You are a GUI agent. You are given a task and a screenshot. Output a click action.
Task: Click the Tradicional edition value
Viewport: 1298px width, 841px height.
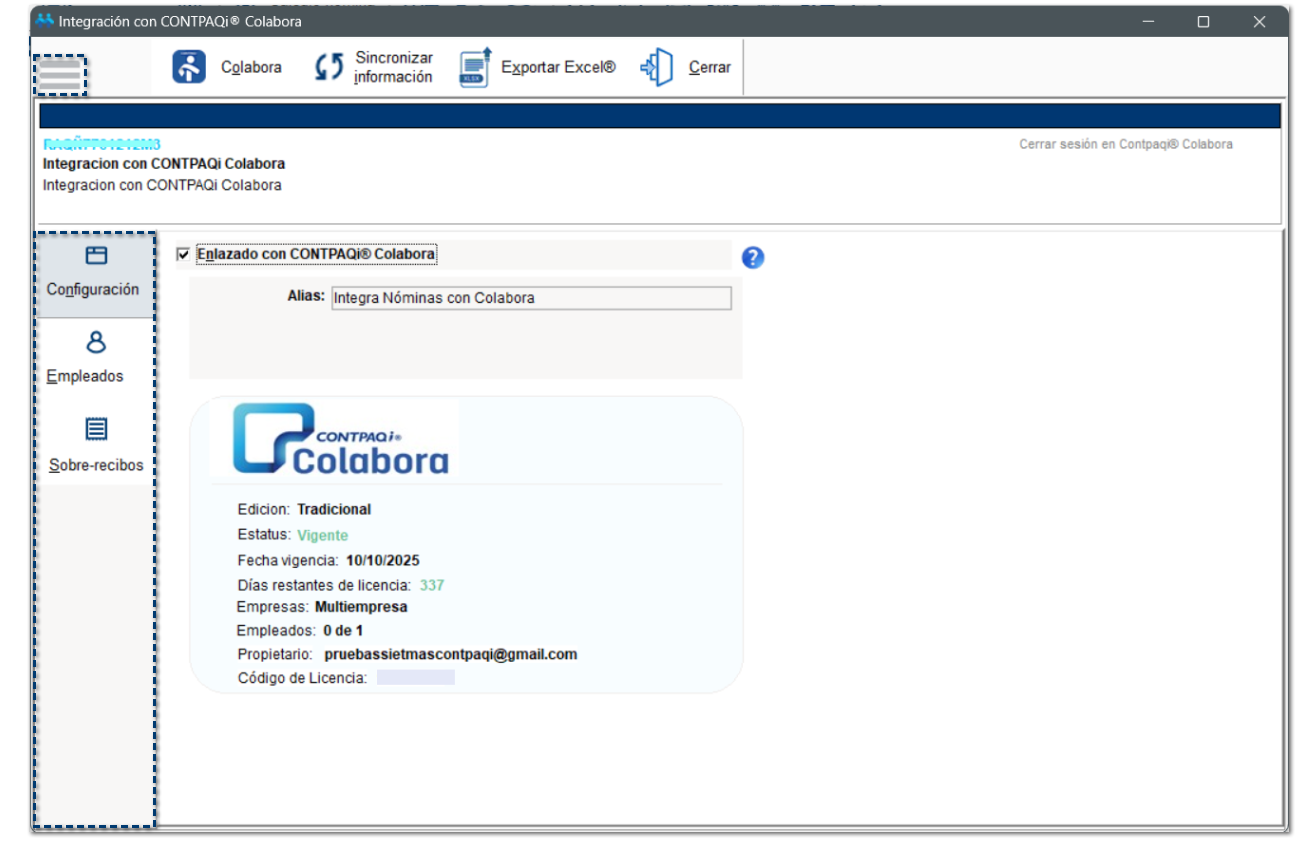tap(334, 509)
